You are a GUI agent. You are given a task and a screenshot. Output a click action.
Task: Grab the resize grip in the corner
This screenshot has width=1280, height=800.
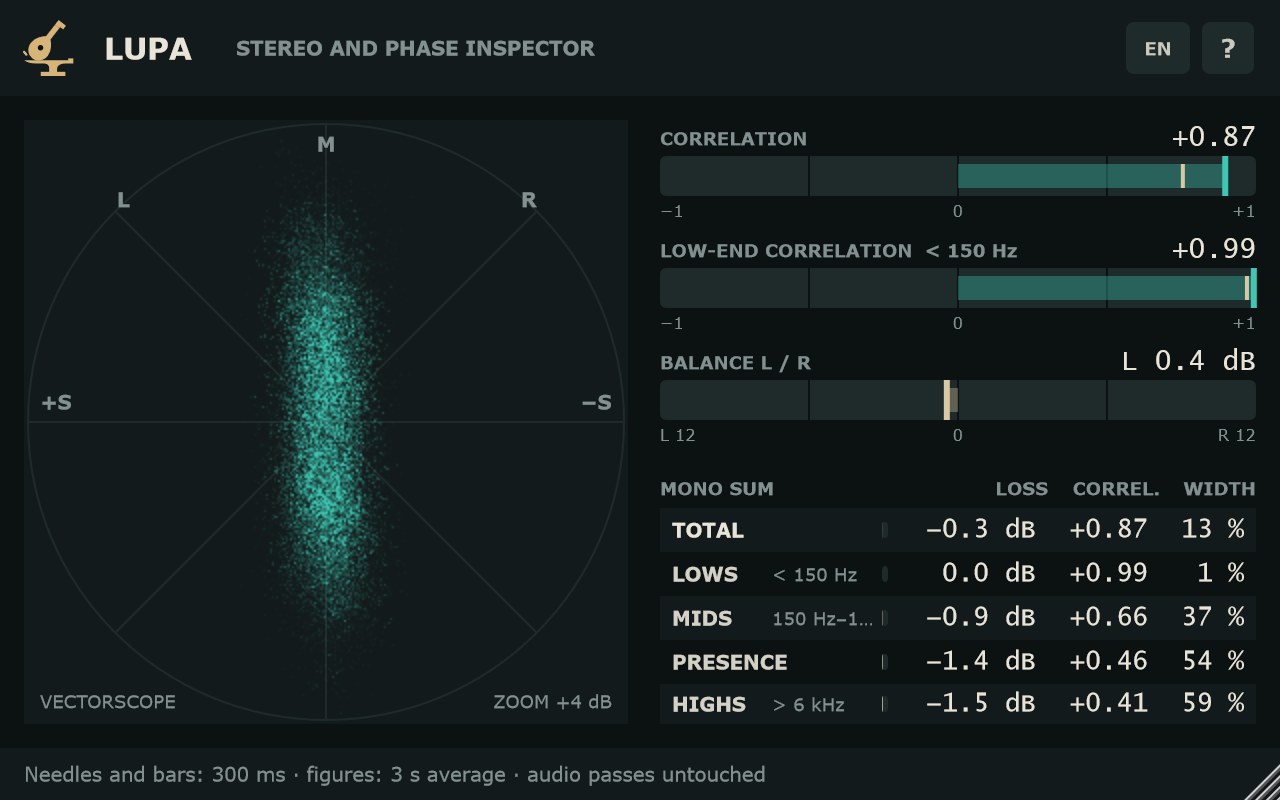[1262, 782]
